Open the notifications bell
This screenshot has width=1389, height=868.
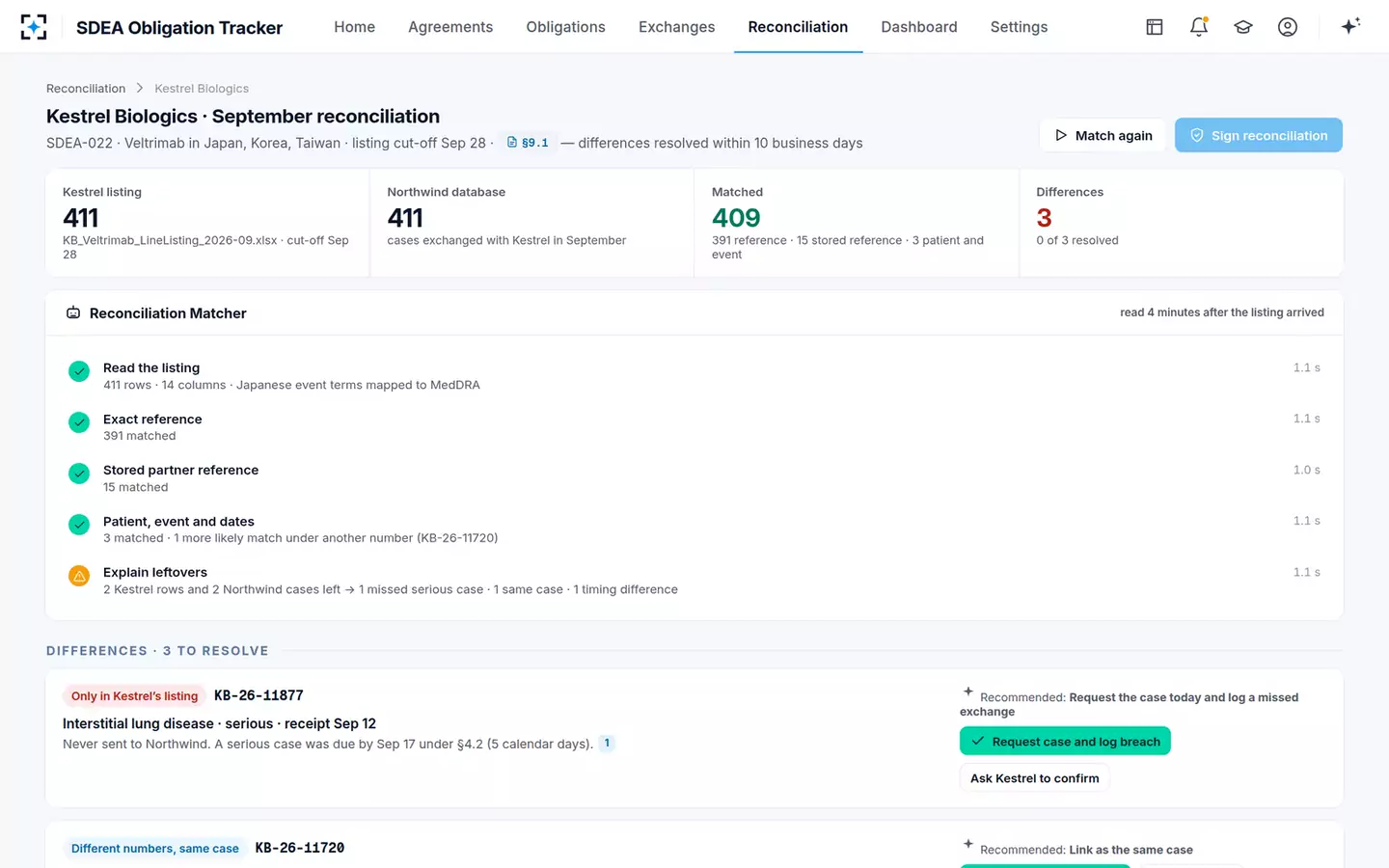click(1199, 27)
